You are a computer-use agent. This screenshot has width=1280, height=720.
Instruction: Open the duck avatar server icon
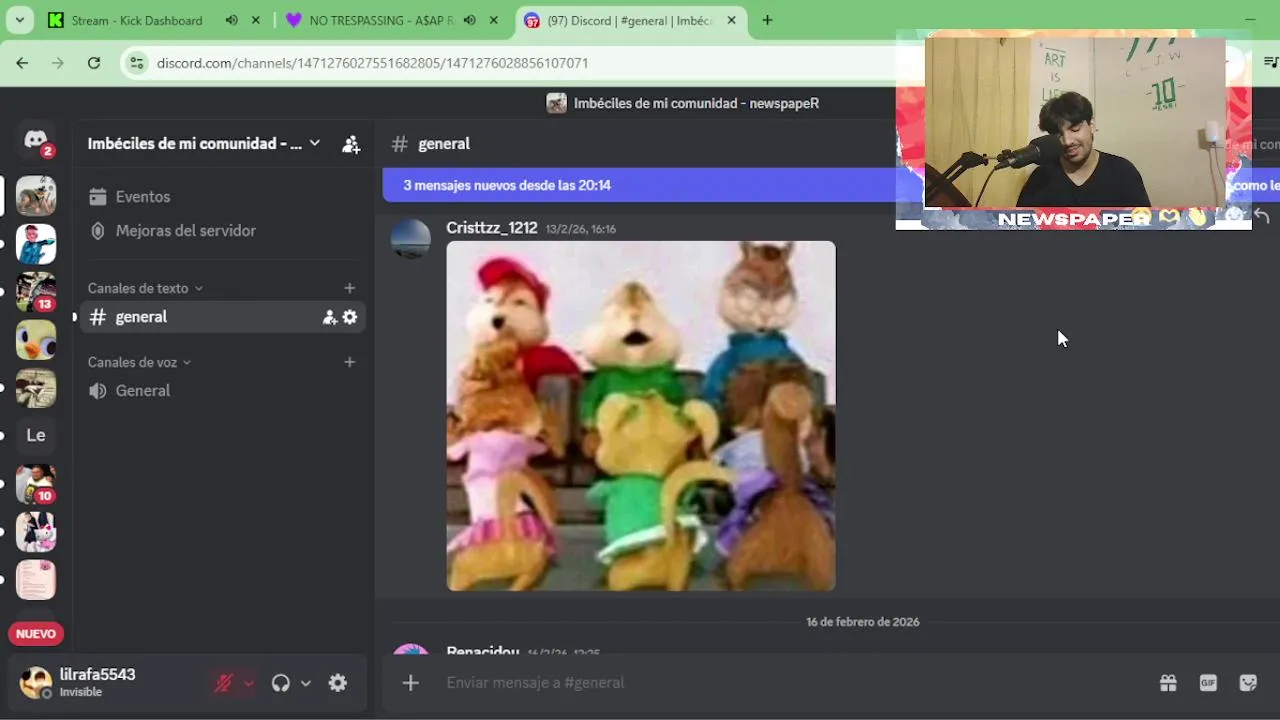[x=36, y=340]
